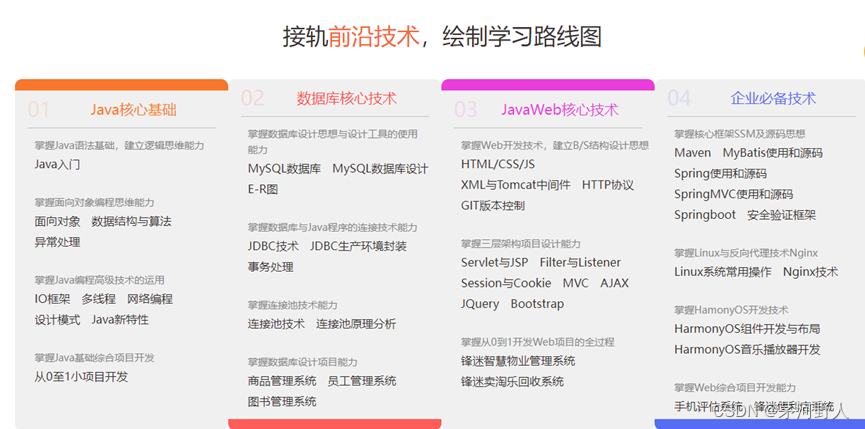Screen dimensions: 865x429
Task: Click the '事务处理' topic
Action: tap(270, 267)
